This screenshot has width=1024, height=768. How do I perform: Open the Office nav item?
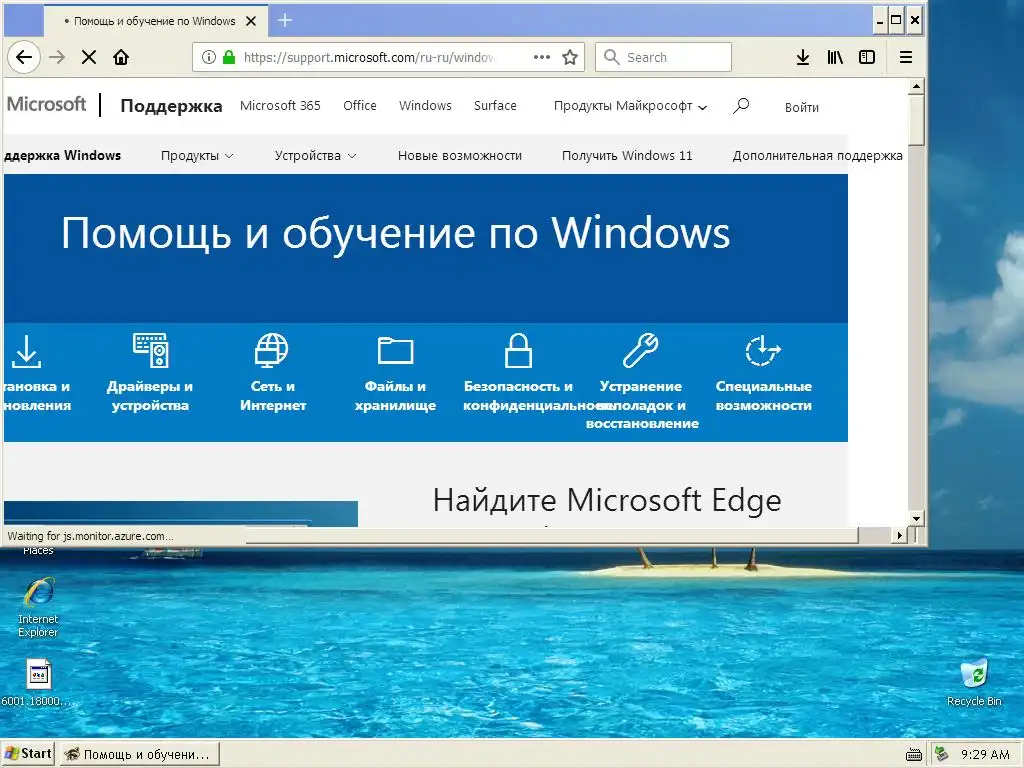point(360,105)
